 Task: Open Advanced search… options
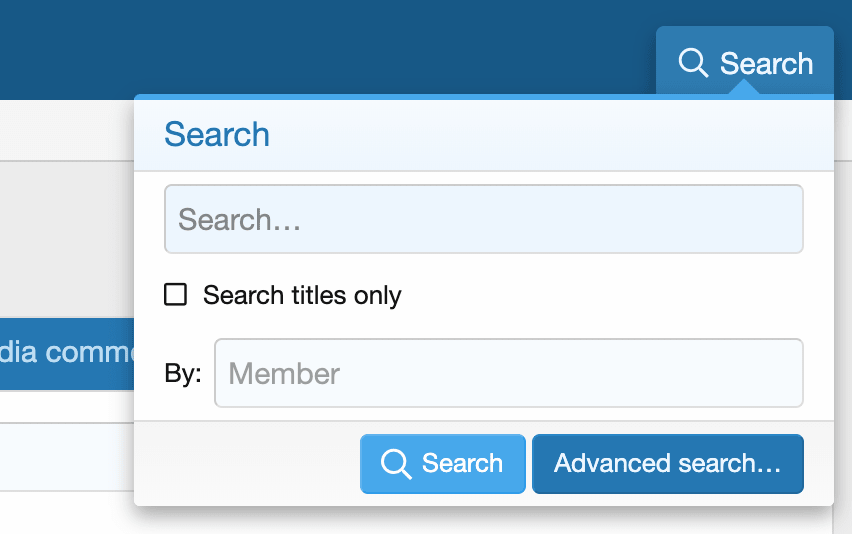tap(667, 464)
